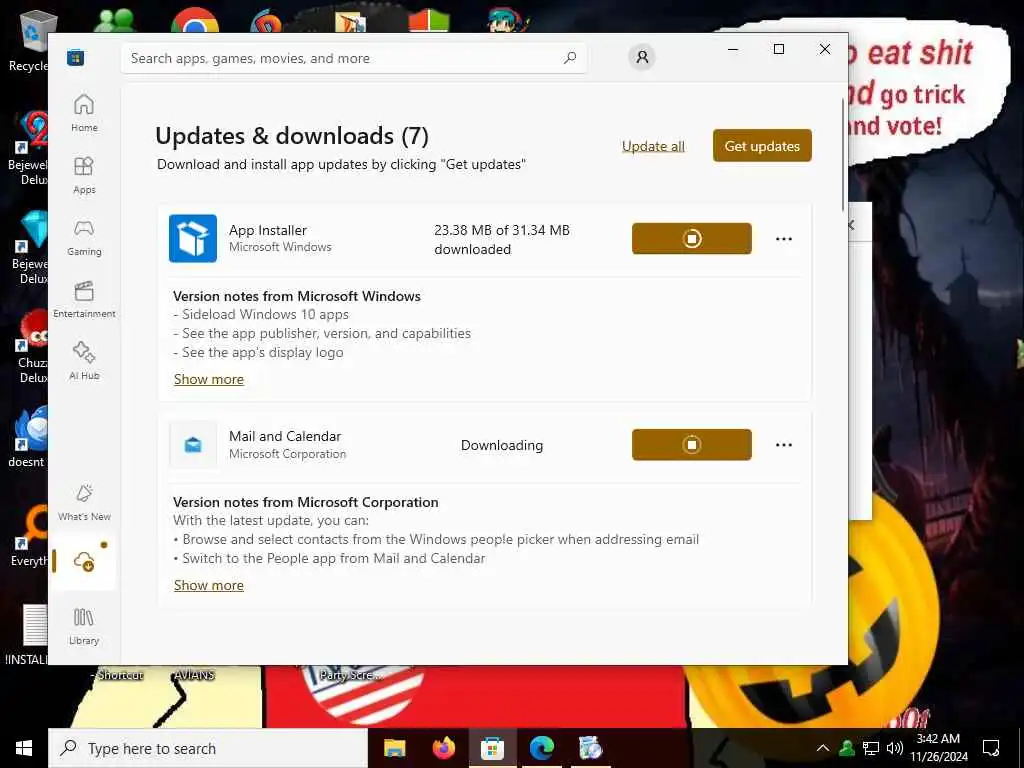Open the Home section in the Store sidebar

84,113
